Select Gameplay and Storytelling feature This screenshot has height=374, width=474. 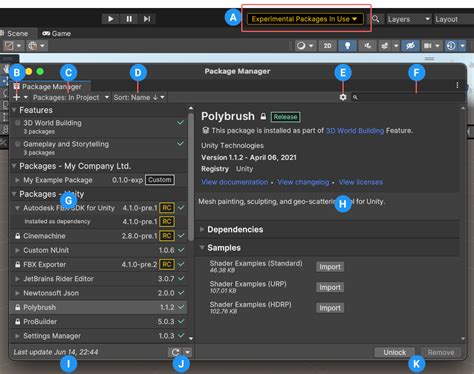coord(98,148)
